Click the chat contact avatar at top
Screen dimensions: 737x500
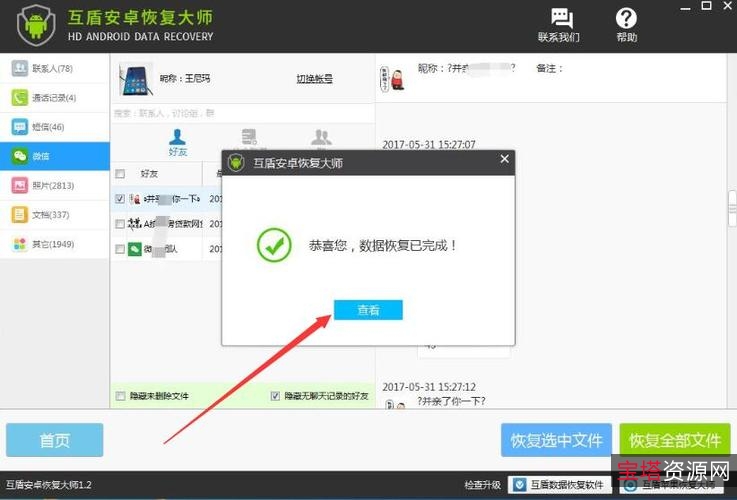392,78
